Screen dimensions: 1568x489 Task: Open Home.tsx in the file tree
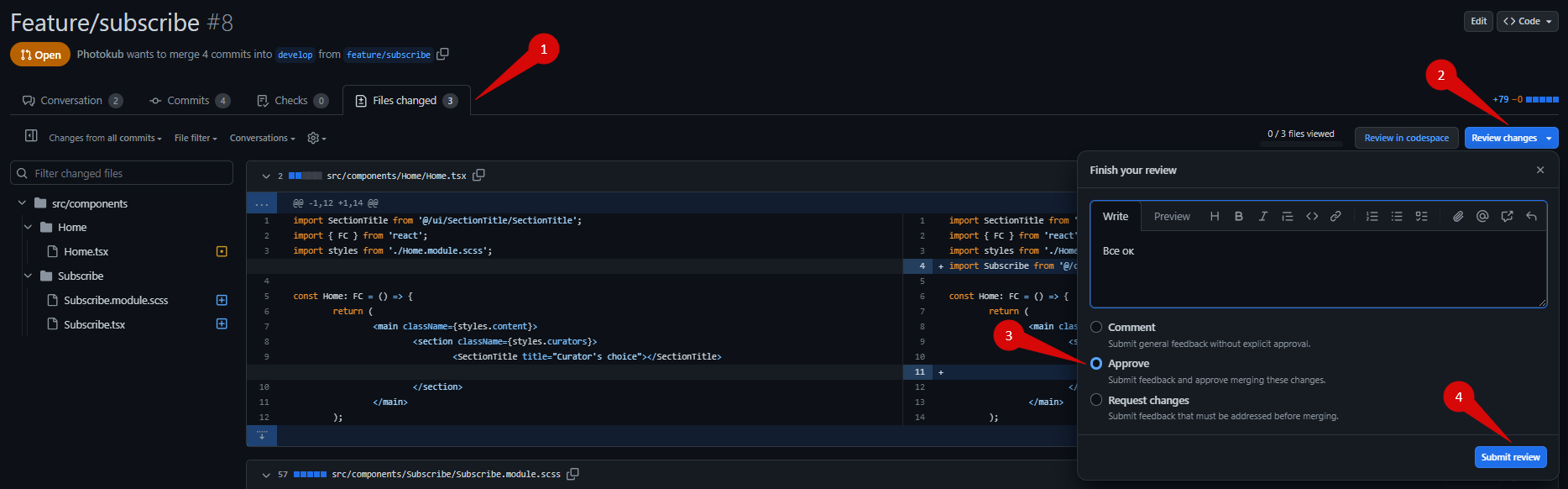tap(86, 251)
